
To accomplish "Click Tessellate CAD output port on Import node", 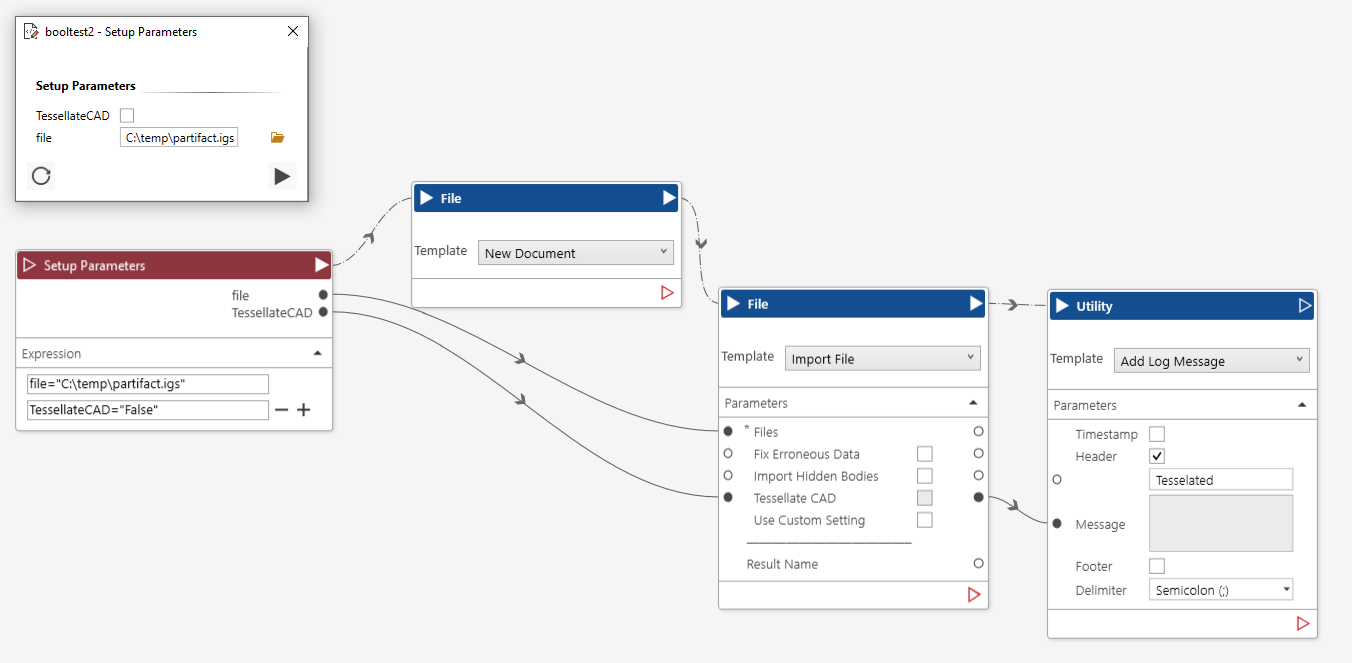I will [x=978, y=497].
